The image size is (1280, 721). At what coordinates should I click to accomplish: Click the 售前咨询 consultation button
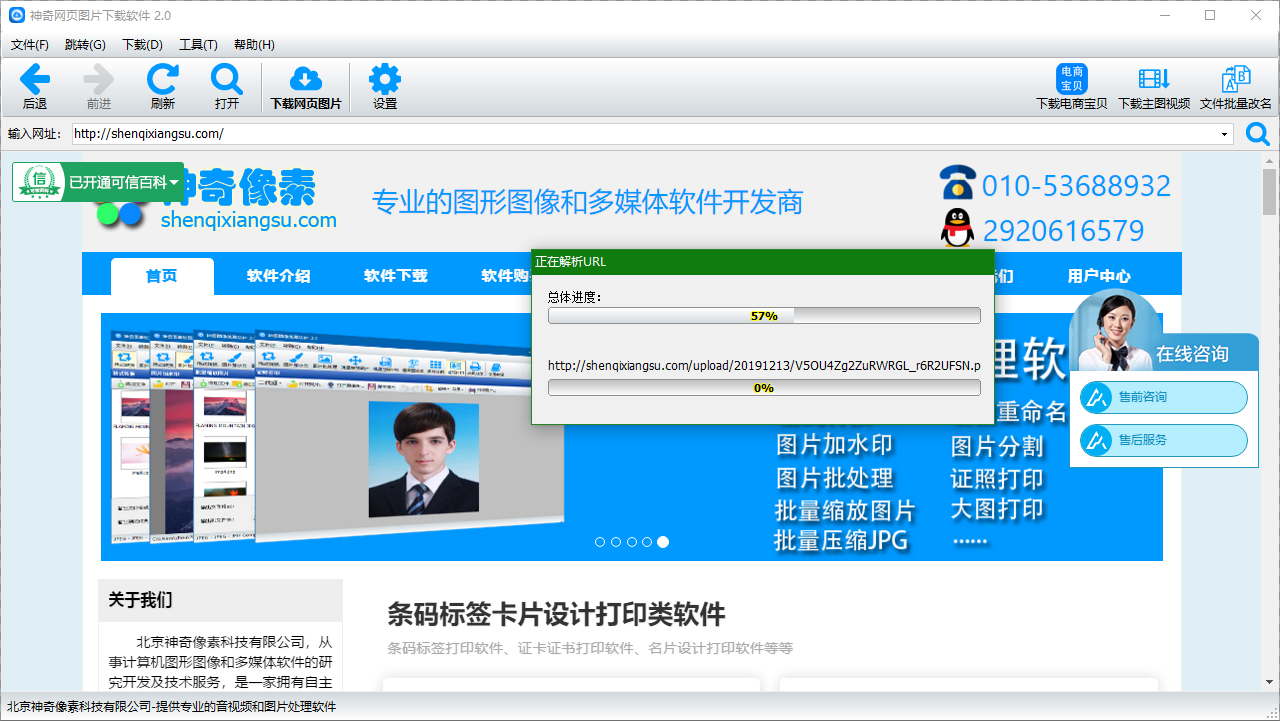[x=1162, y=397]
